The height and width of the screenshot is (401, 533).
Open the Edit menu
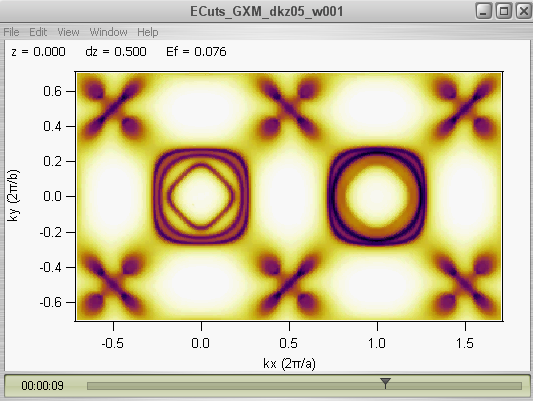38,32
